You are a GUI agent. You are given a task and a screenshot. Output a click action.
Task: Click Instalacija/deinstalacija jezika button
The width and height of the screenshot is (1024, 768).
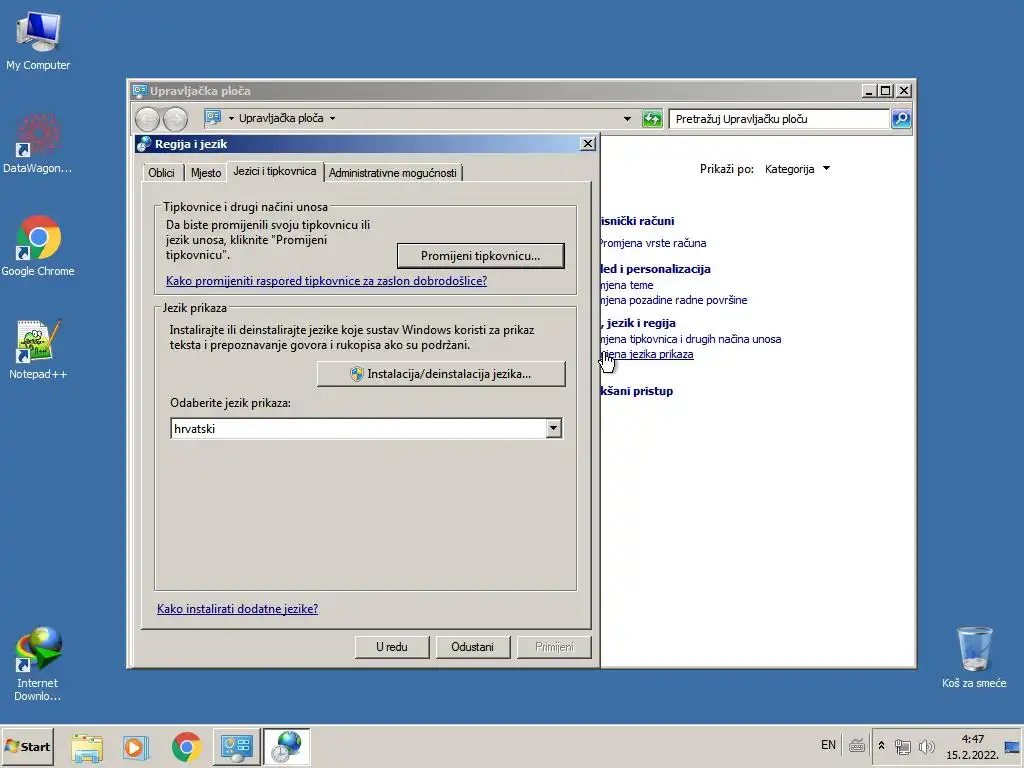(x=441, y=374)
